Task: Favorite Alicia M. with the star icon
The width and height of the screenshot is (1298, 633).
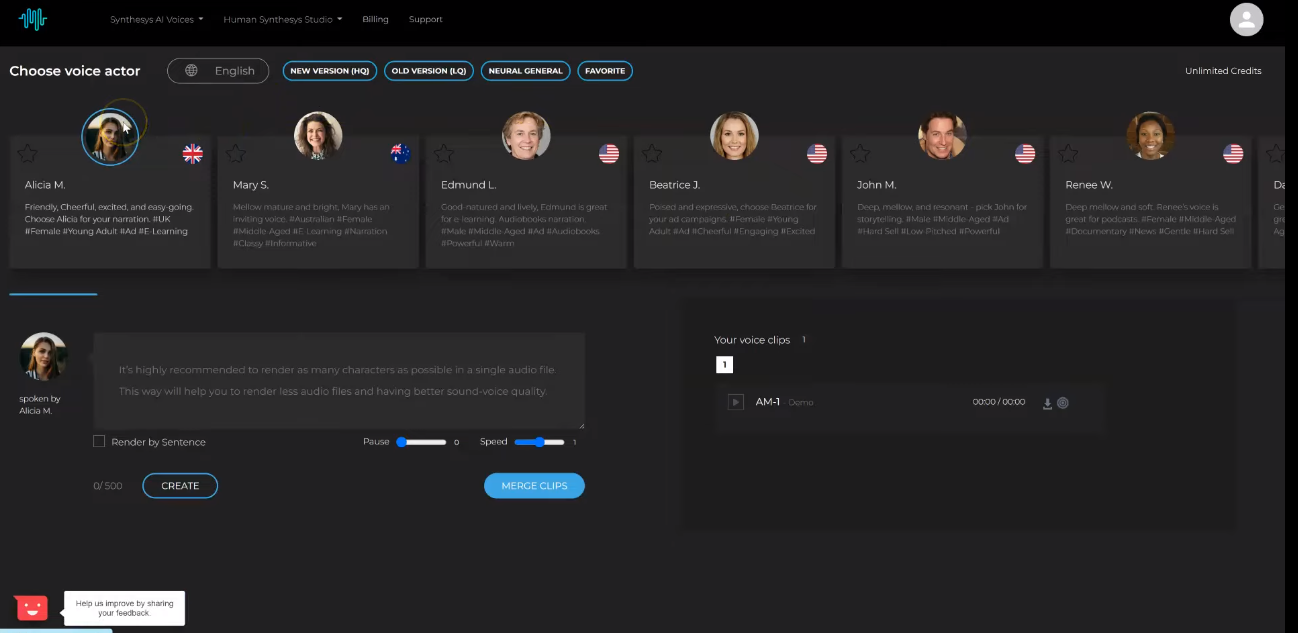Action: coord(28,153)
